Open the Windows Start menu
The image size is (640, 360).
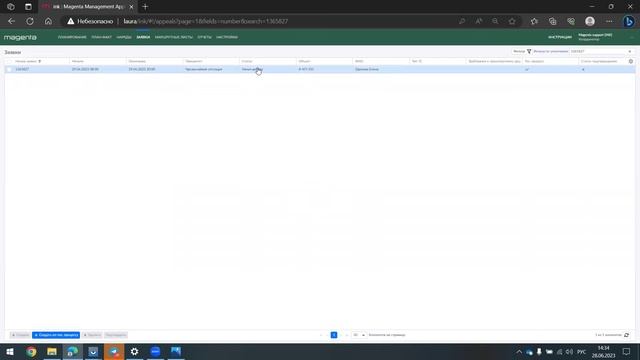pos(10,351)
